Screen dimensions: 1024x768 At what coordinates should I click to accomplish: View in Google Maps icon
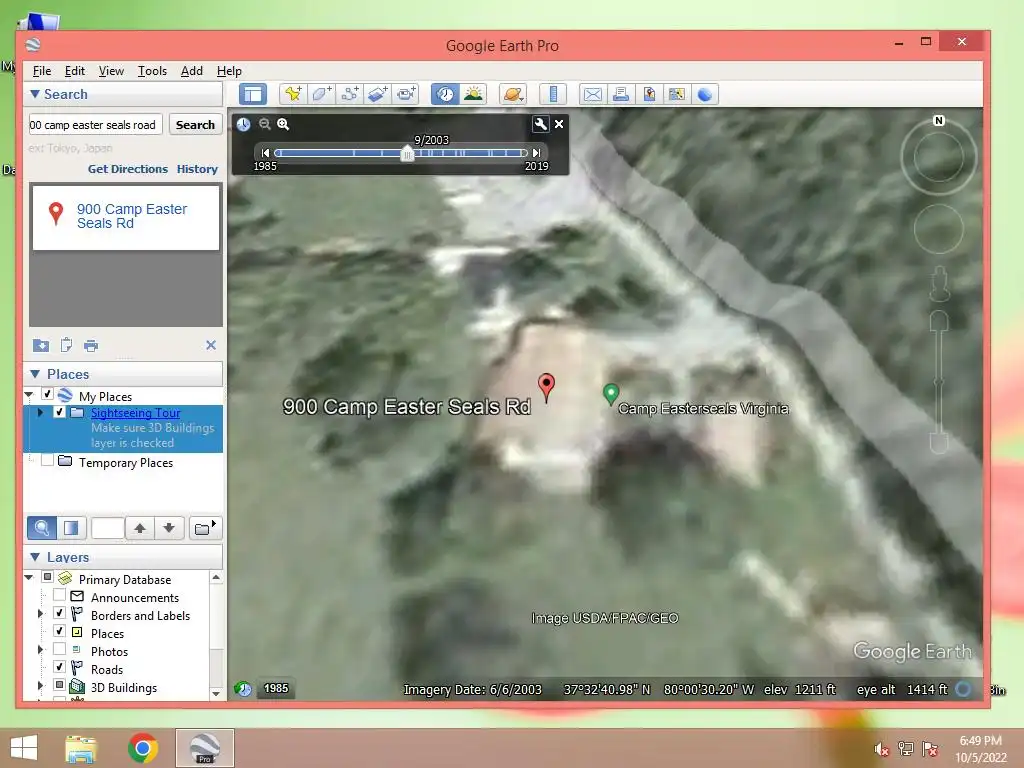coord(677,94)
